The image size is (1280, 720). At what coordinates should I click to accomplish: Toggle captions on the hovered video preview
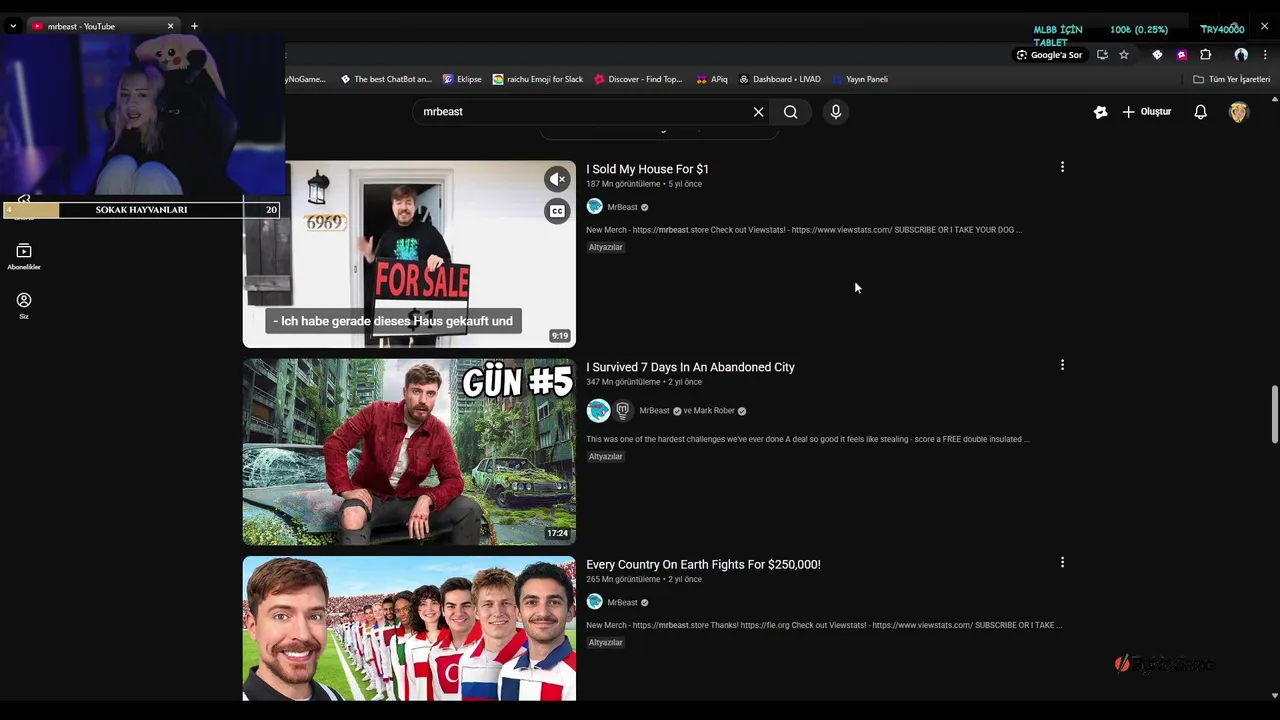coord(557,211)
